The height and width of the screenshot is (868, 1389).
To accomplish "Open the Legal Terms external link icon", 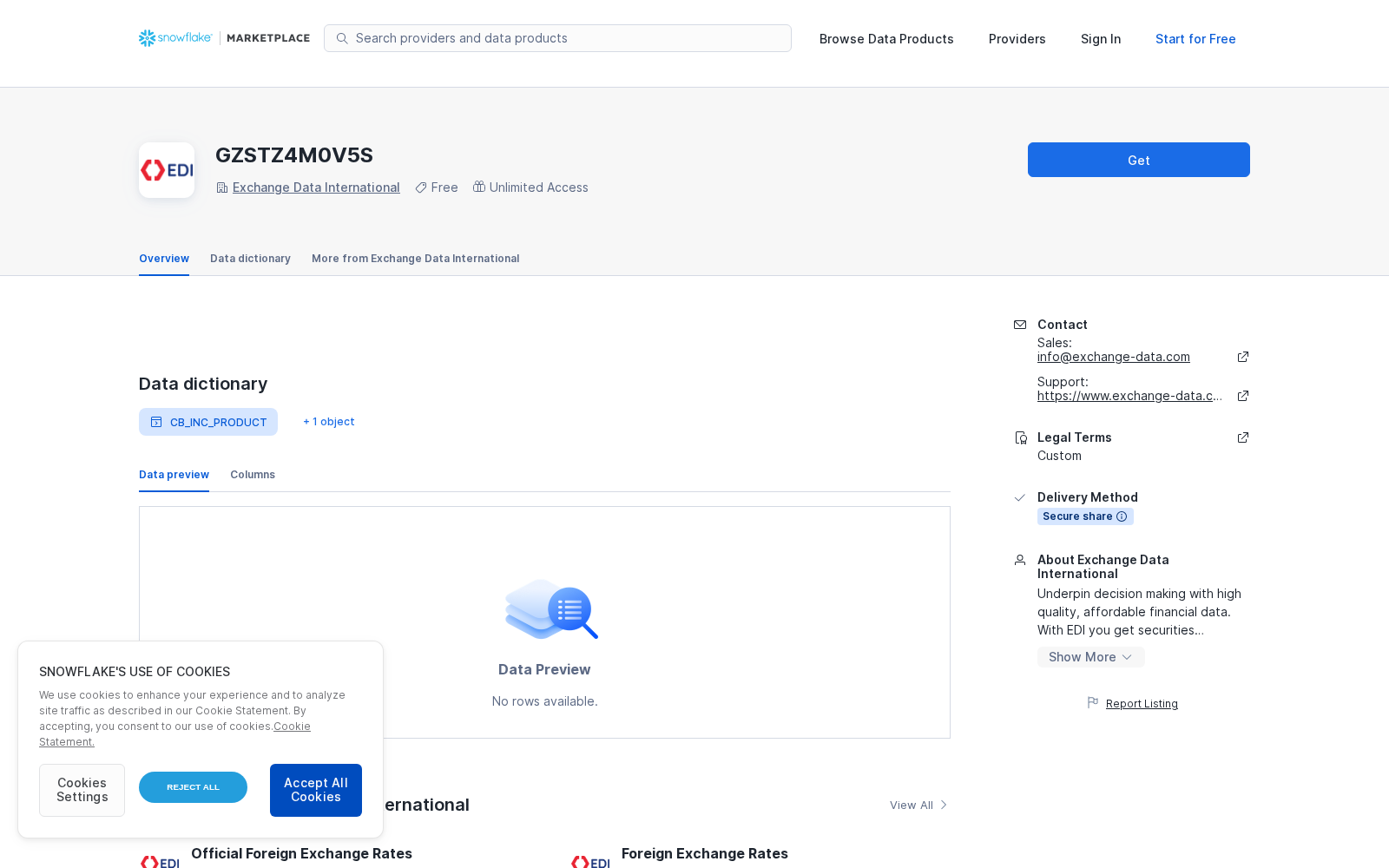I will [x=1243, y=437].
